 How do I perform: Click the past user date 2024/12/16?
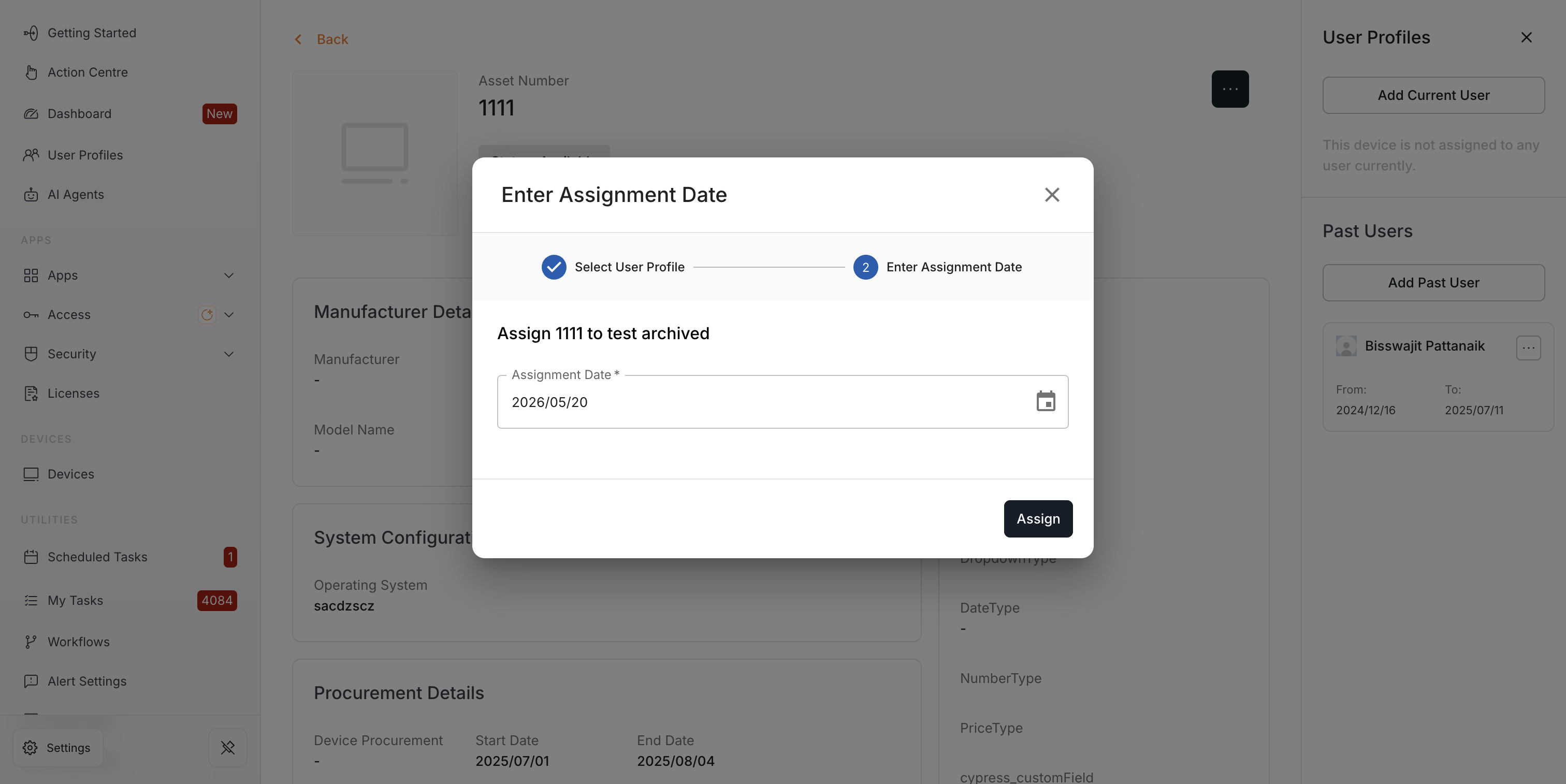1366,410
